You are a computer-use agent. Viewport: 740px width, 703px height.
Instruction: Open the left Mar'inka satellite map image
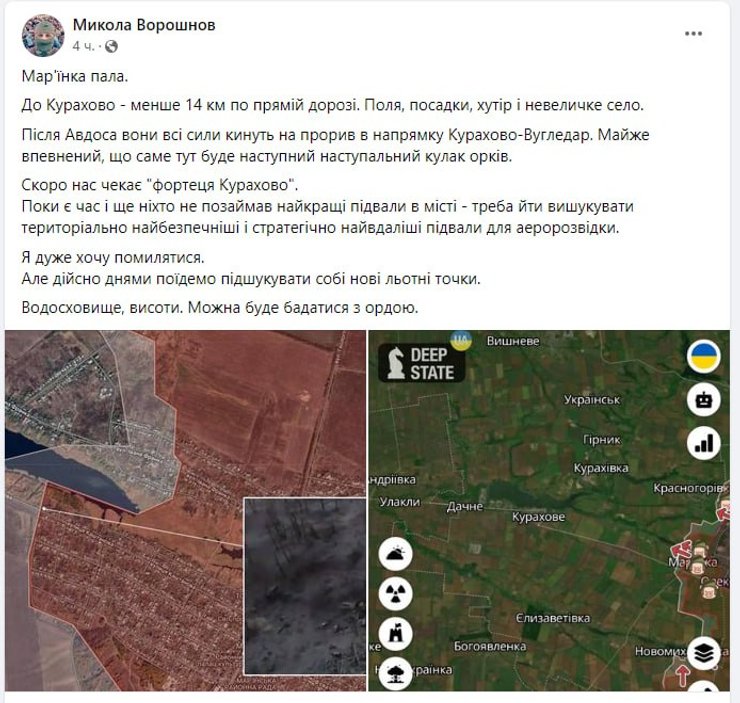185,511
